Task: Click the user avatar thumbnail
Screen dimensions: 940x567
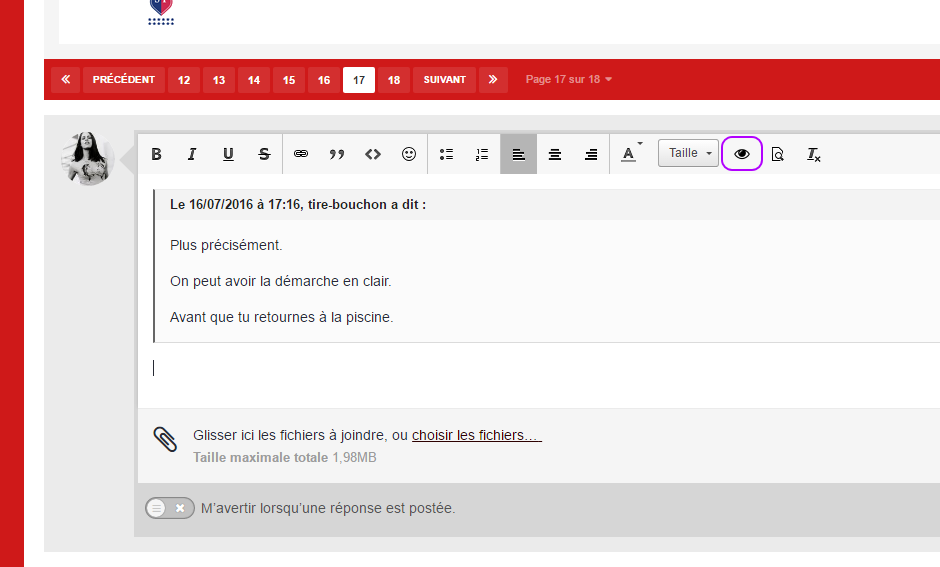Action: (88, 158)
